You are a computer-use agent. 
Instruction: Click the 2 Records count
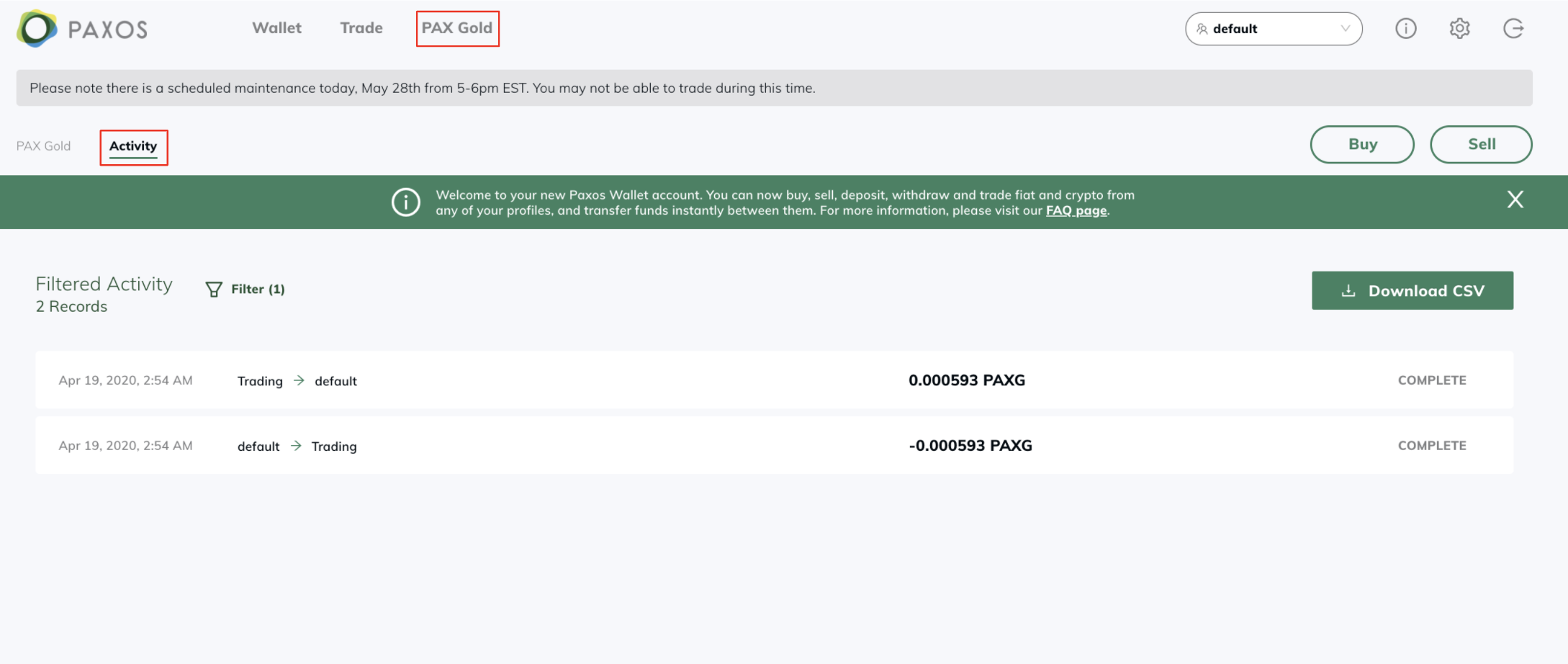tap(71, 307)
